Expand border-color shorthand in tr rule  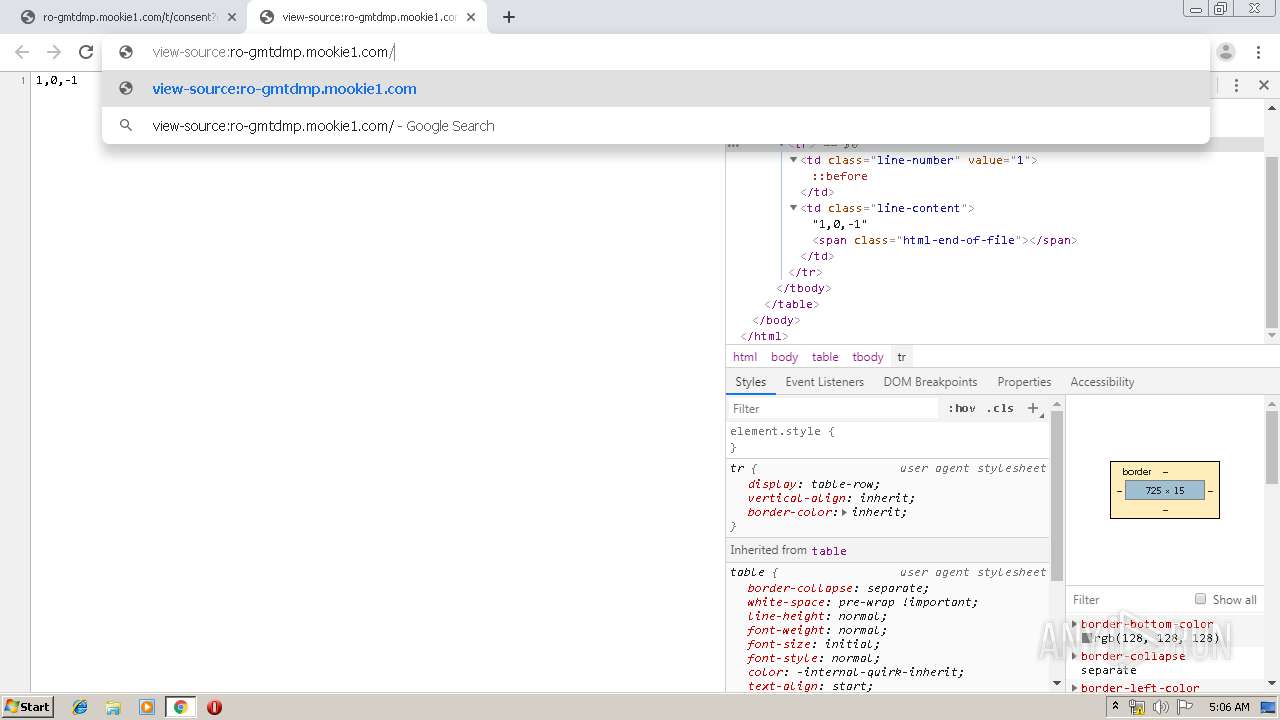[844, 512]
